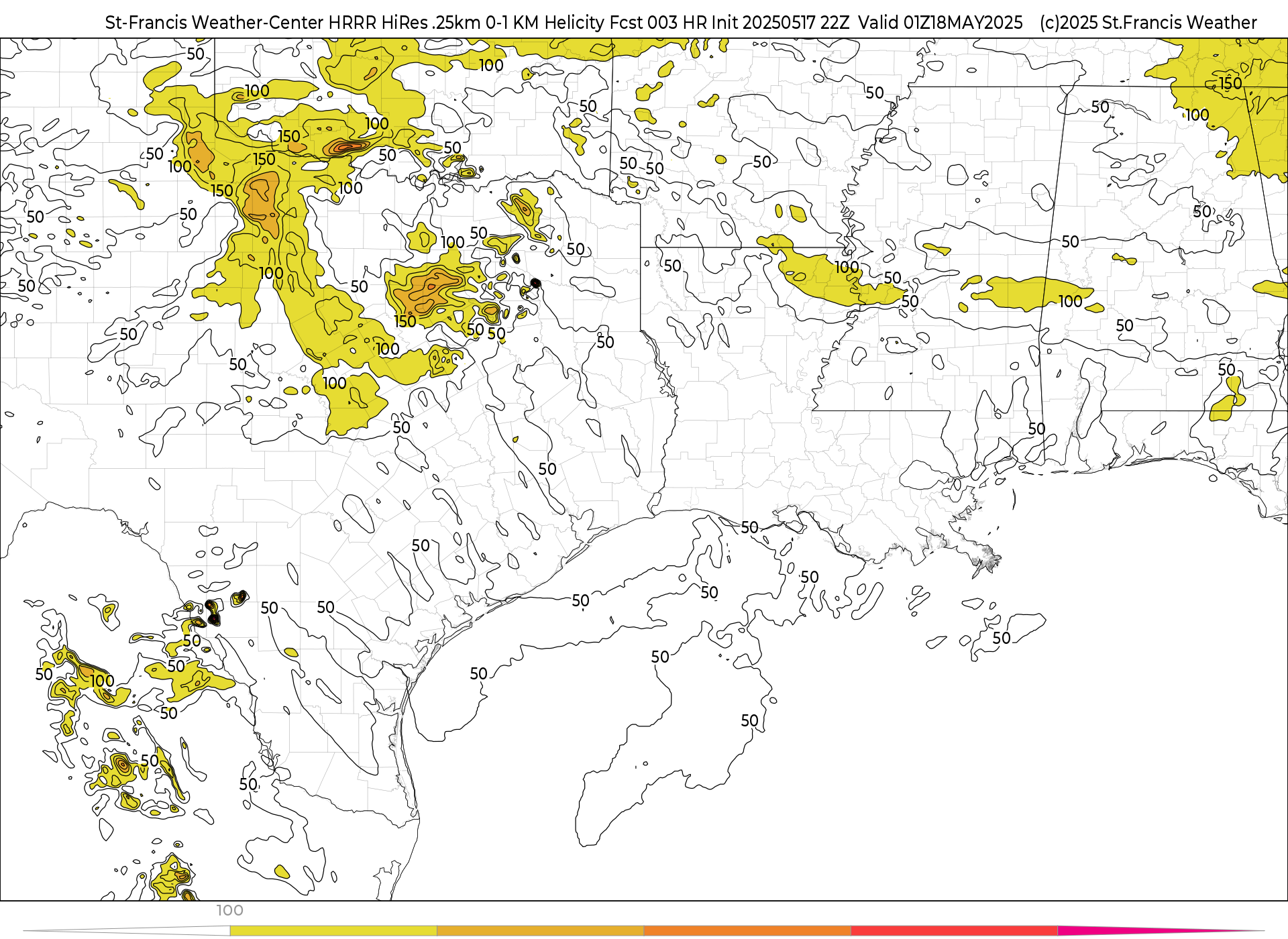Screen dimensions: 1288x939
Task: Select the light orange segment of the color bar
Action: (540, 931)
